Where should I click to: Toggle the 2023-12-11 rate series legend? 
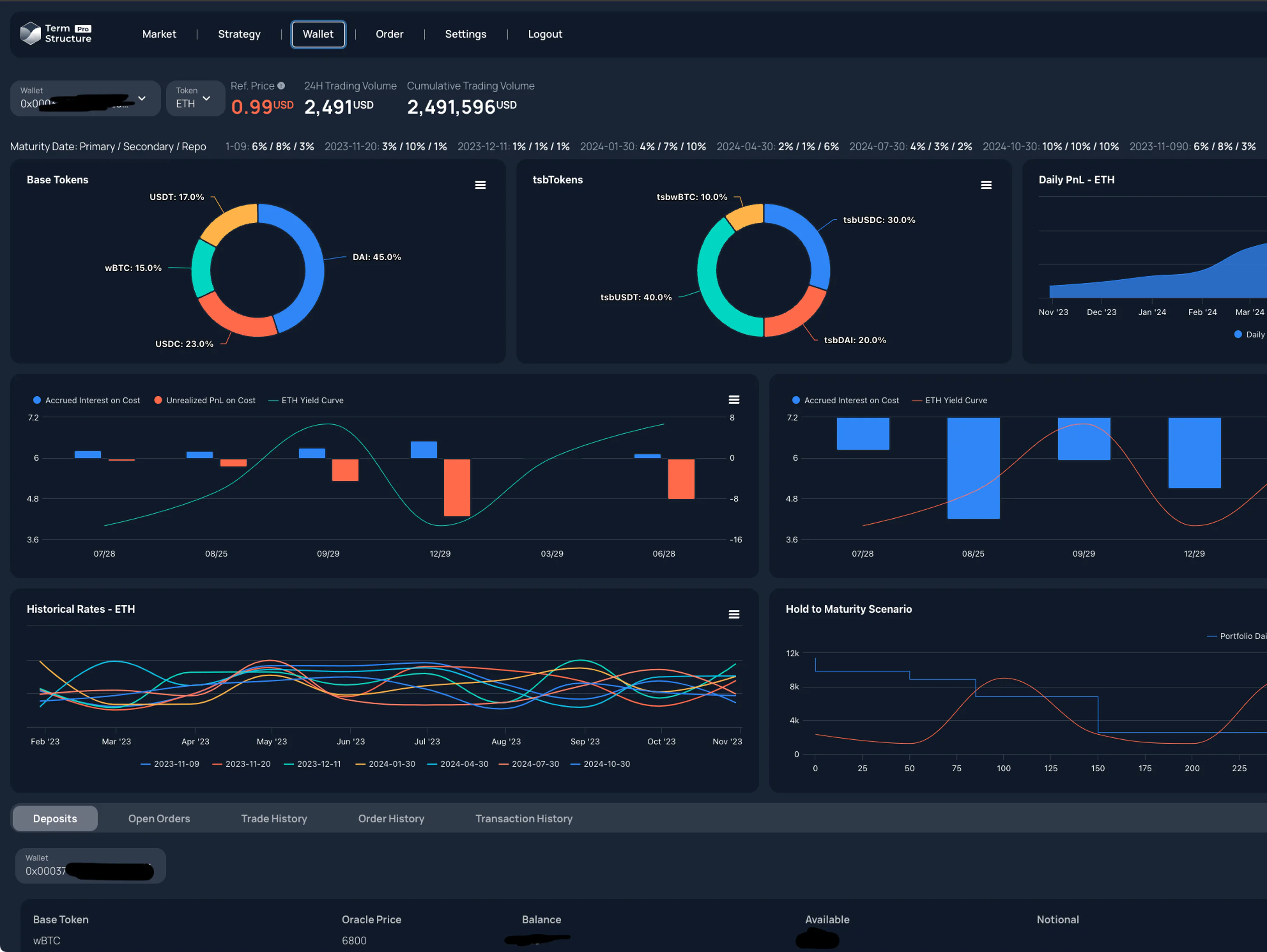tap(312, 764)
